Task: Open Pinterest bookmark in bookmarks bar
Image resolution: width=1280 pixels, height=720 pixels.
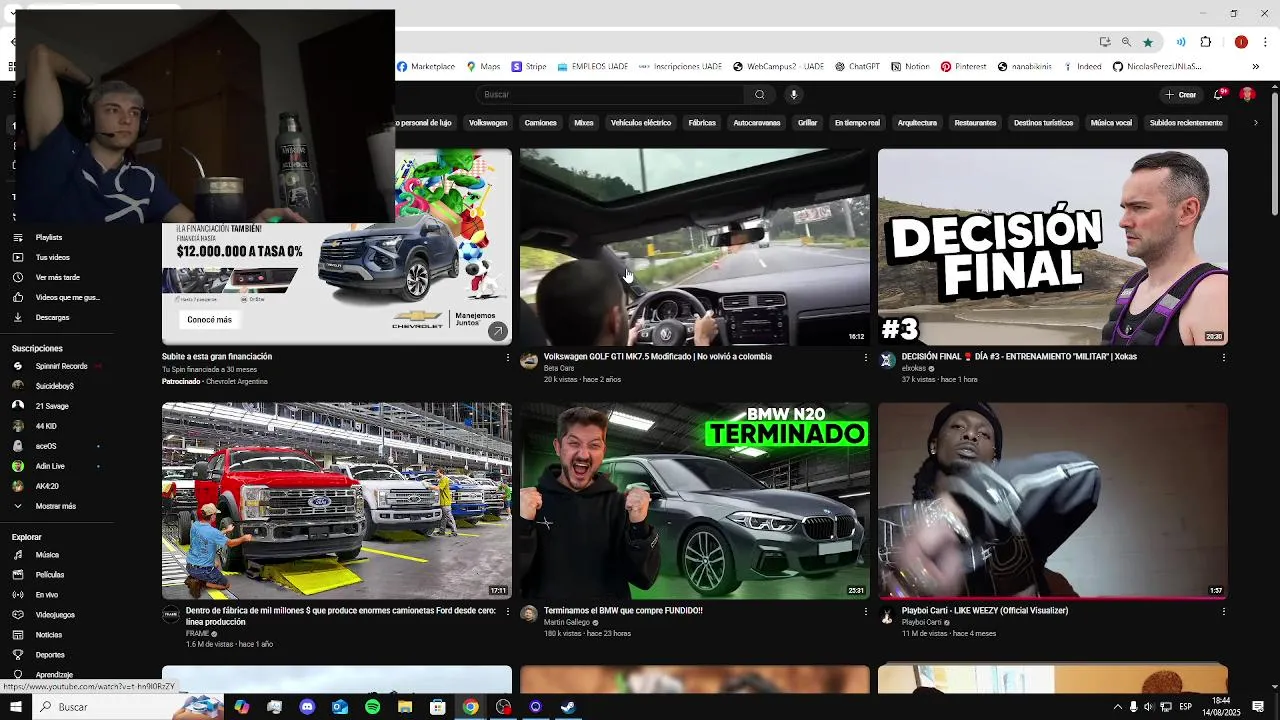Action: coord(963,67)
